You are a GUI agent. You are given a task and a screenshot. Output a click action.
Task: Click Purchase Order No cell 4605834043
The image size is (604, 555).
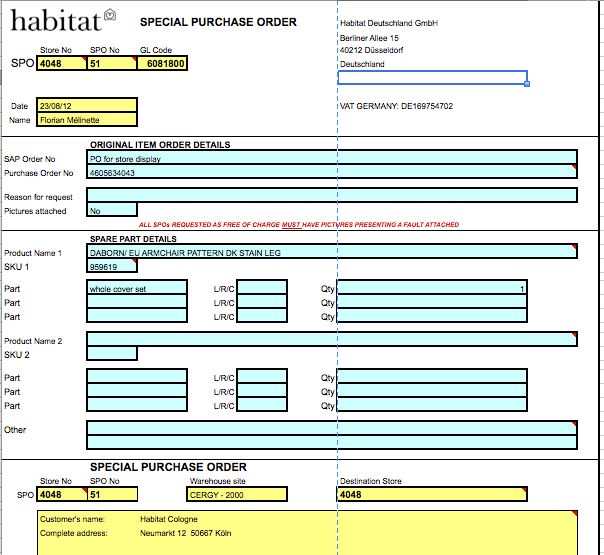point(332,173)
